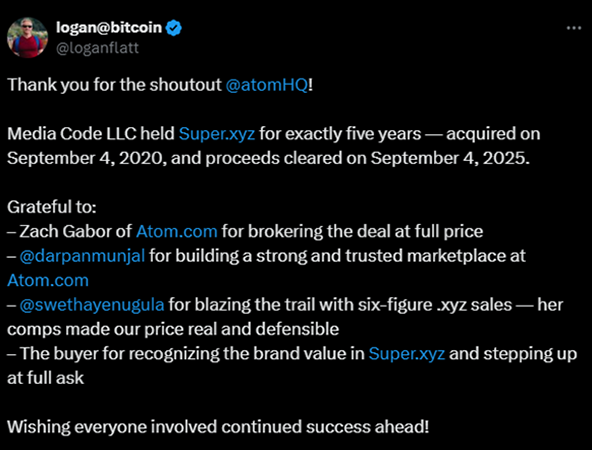Viewport: 592px width, 450px height.
Task: Click the 'September 4, 2020' date text
Action: click(x=85, y=158)
